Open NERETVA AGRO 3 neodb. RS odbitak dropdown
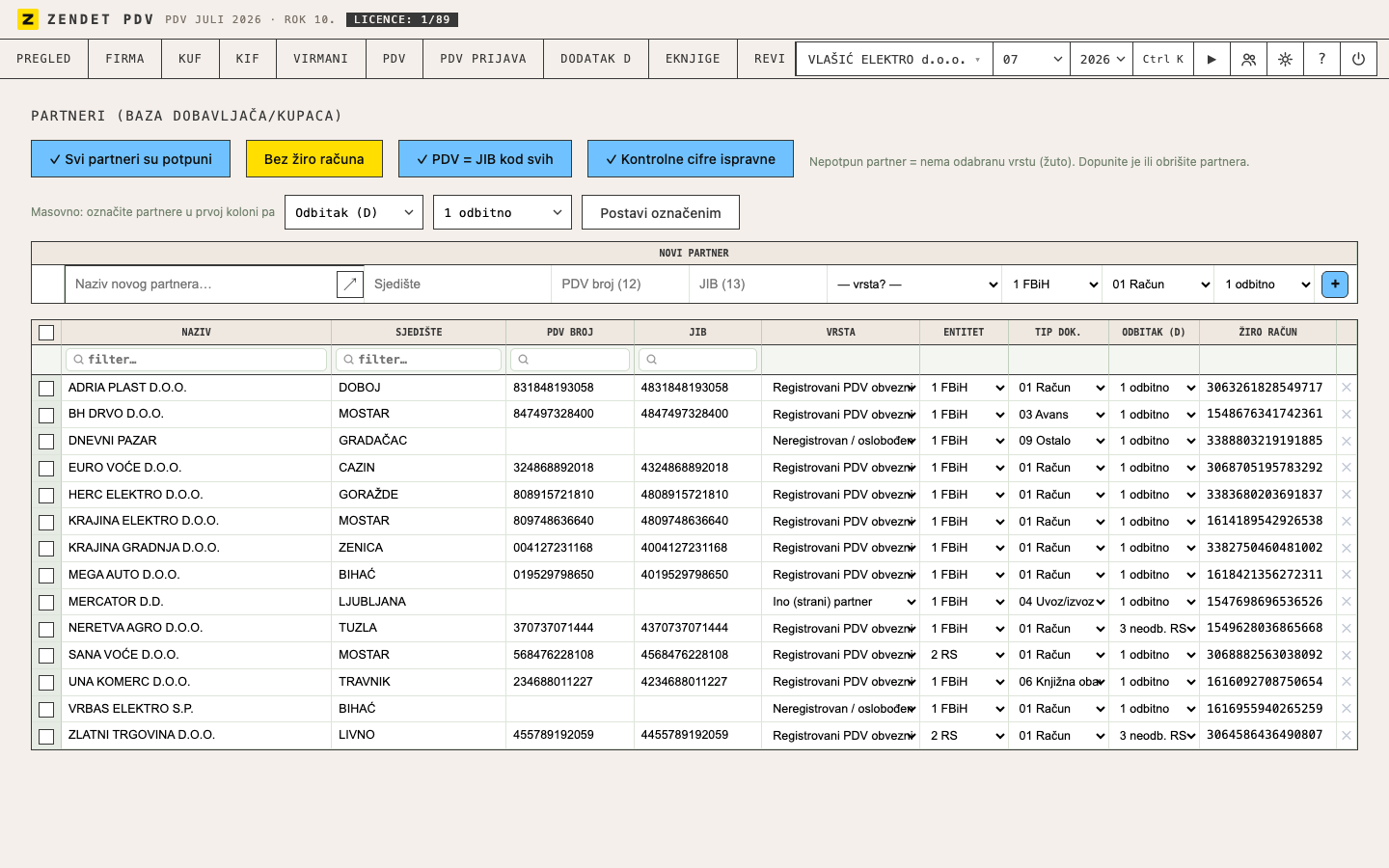The width and height of the screenshot is (1389, 868). (1155, 629)
